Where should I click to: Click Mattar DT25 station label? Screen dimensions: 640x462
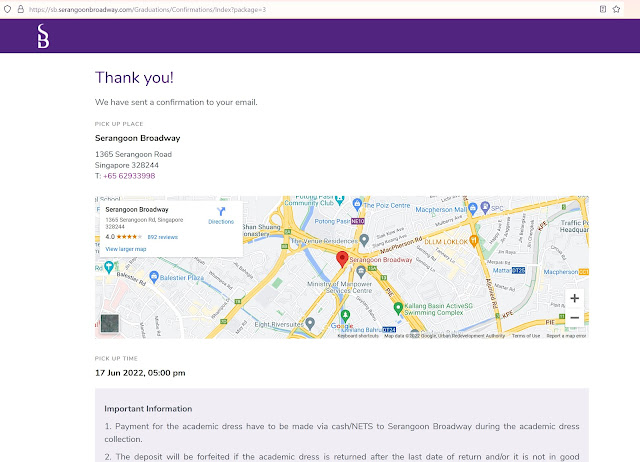coord(509,270)
